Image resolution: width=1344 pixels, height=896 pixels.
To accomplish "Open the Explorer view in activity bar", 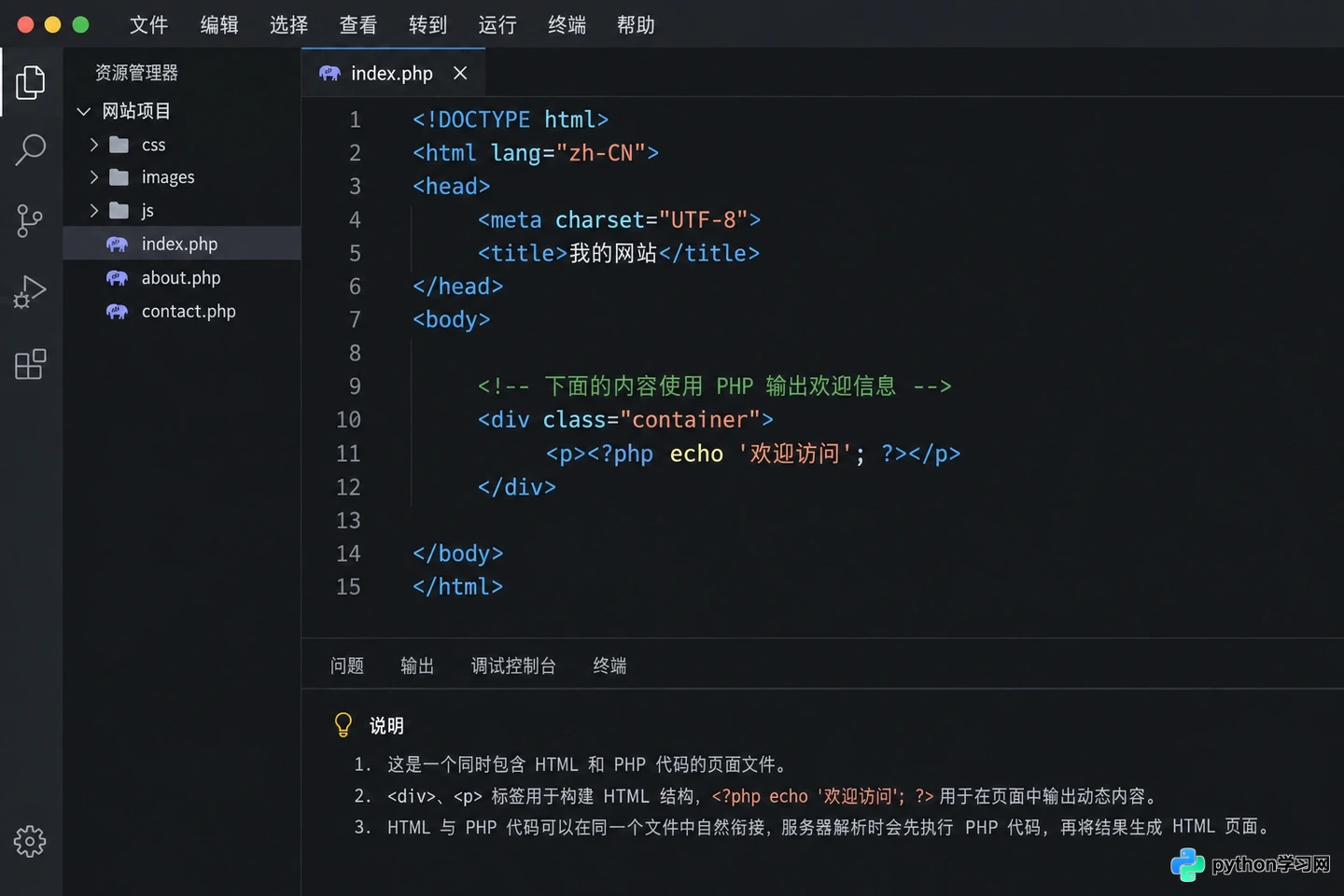I will pos(30,82).
